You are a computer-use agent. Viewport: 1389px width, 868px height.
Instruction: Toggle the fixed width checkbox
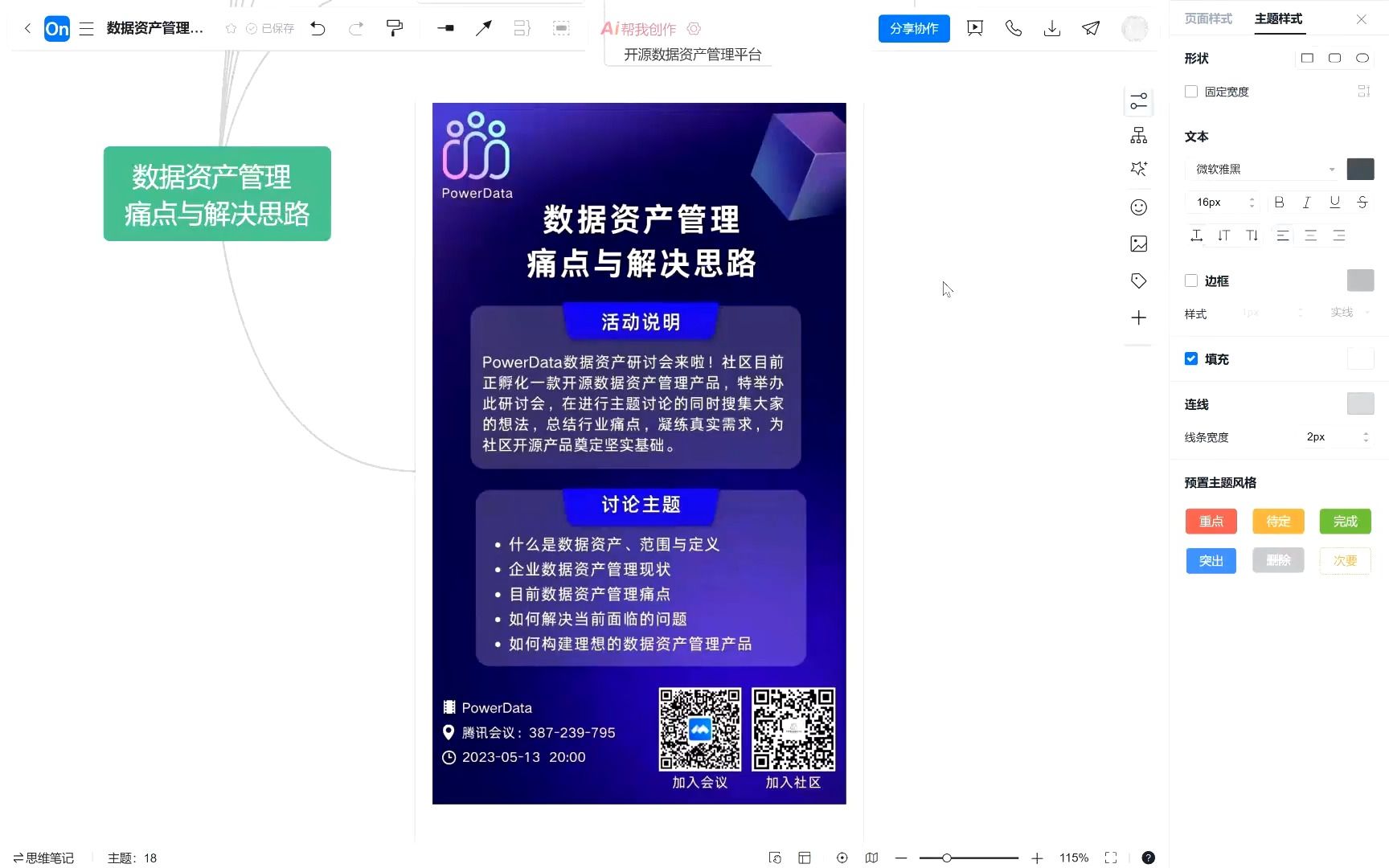[1191, 92]
